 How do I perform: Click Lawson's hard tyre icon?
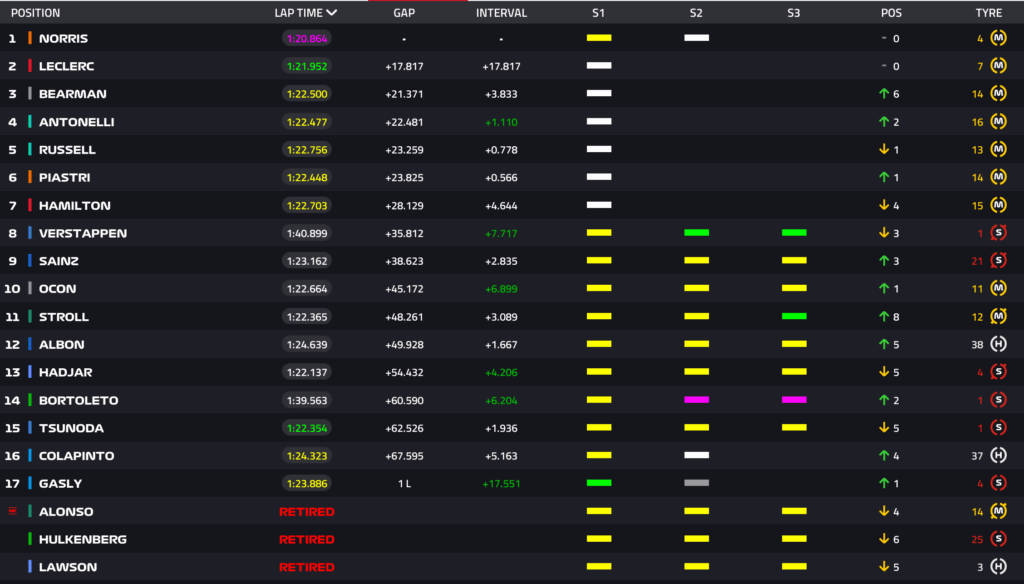coord(998,567)
